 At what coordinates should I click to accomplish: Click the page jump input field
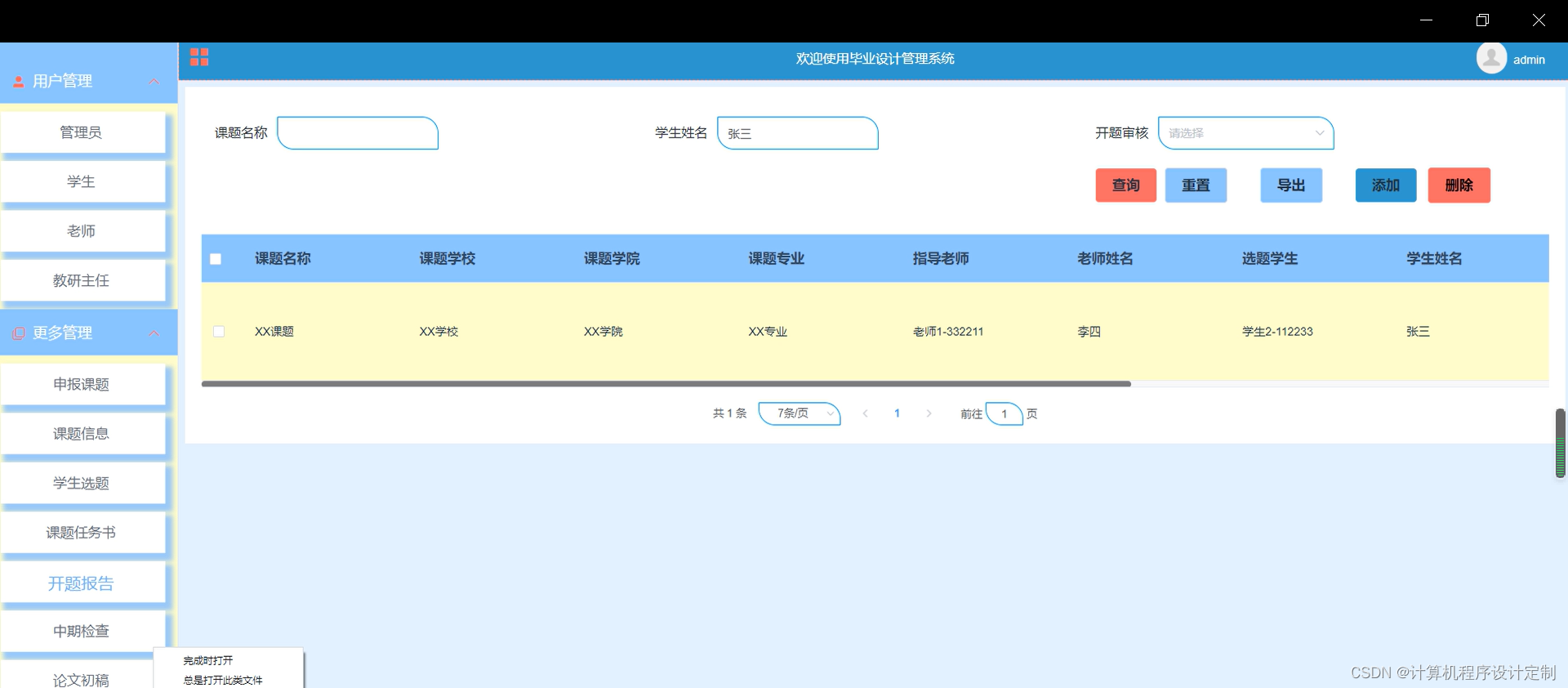[x=1004, y=413]
